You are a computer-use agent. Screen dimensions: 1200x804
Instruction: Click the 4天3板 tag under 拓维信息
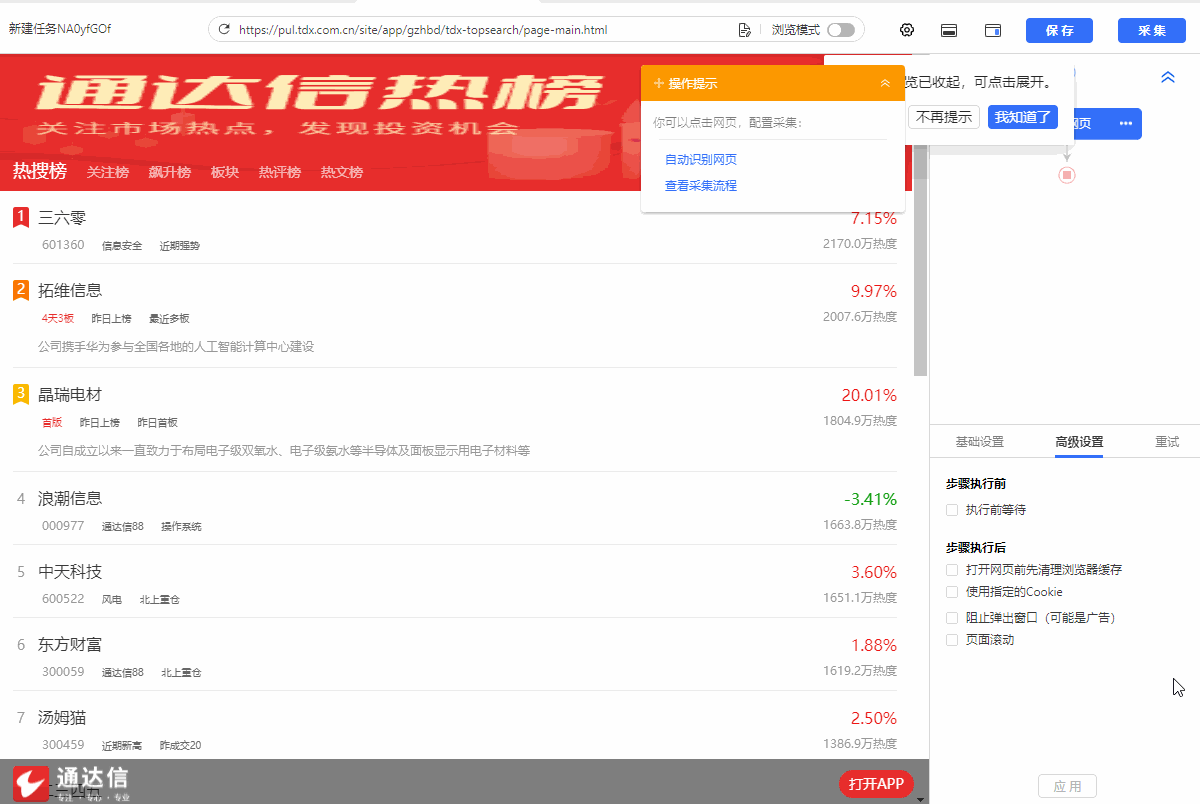58,318
